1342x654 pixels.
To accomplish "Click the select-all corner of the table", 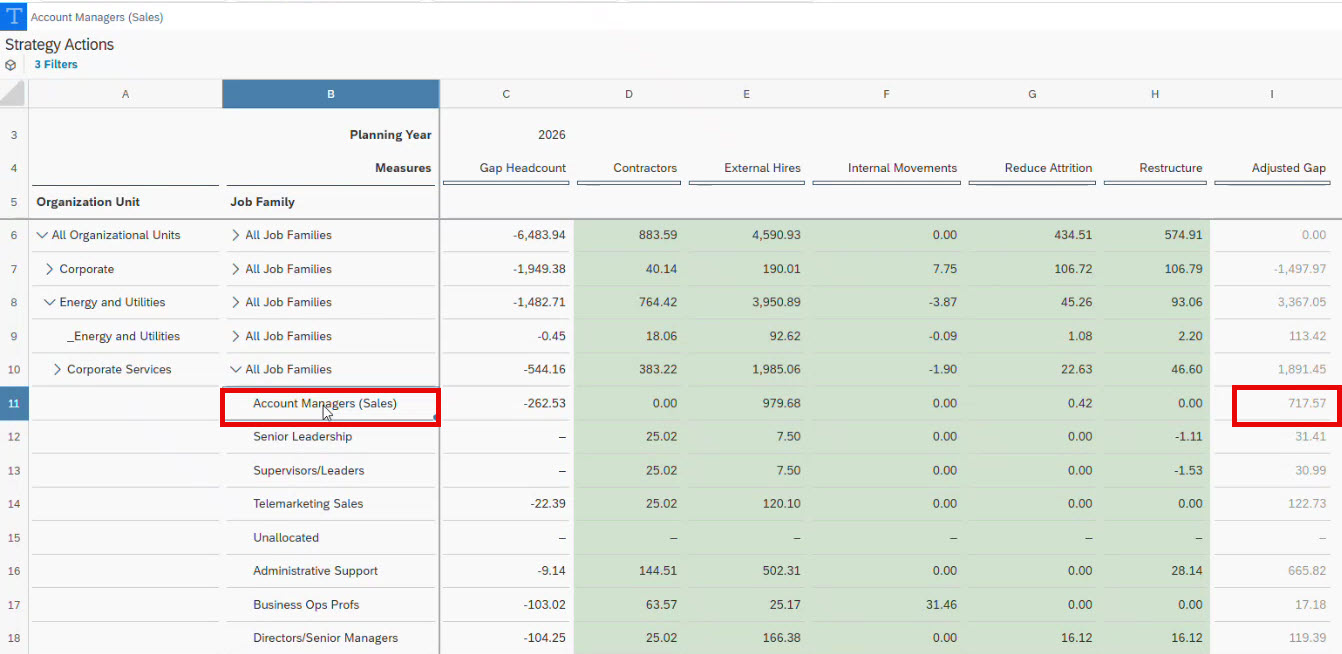I will [13, 94].
